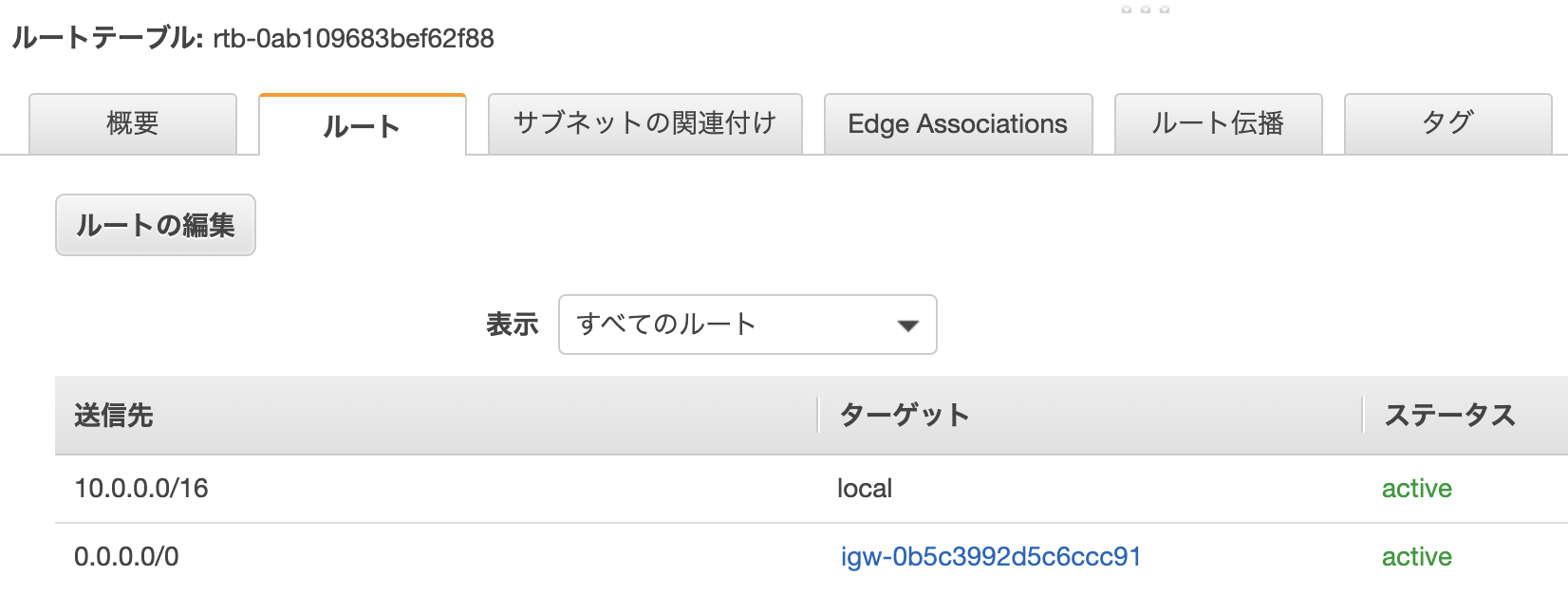Click the 表示 label next to the filter
Image resolution: width=1568 pixels, height=594 pixels.
513,325
